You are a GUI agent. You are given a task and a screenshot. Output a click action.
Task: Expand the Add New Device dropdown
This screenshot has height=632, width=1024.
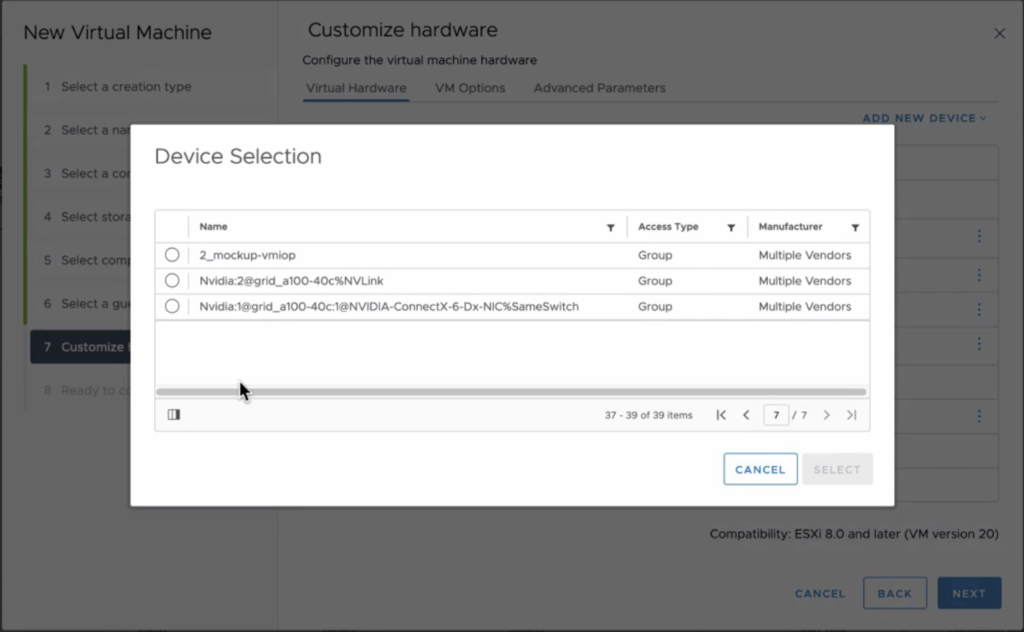[924, 118]
